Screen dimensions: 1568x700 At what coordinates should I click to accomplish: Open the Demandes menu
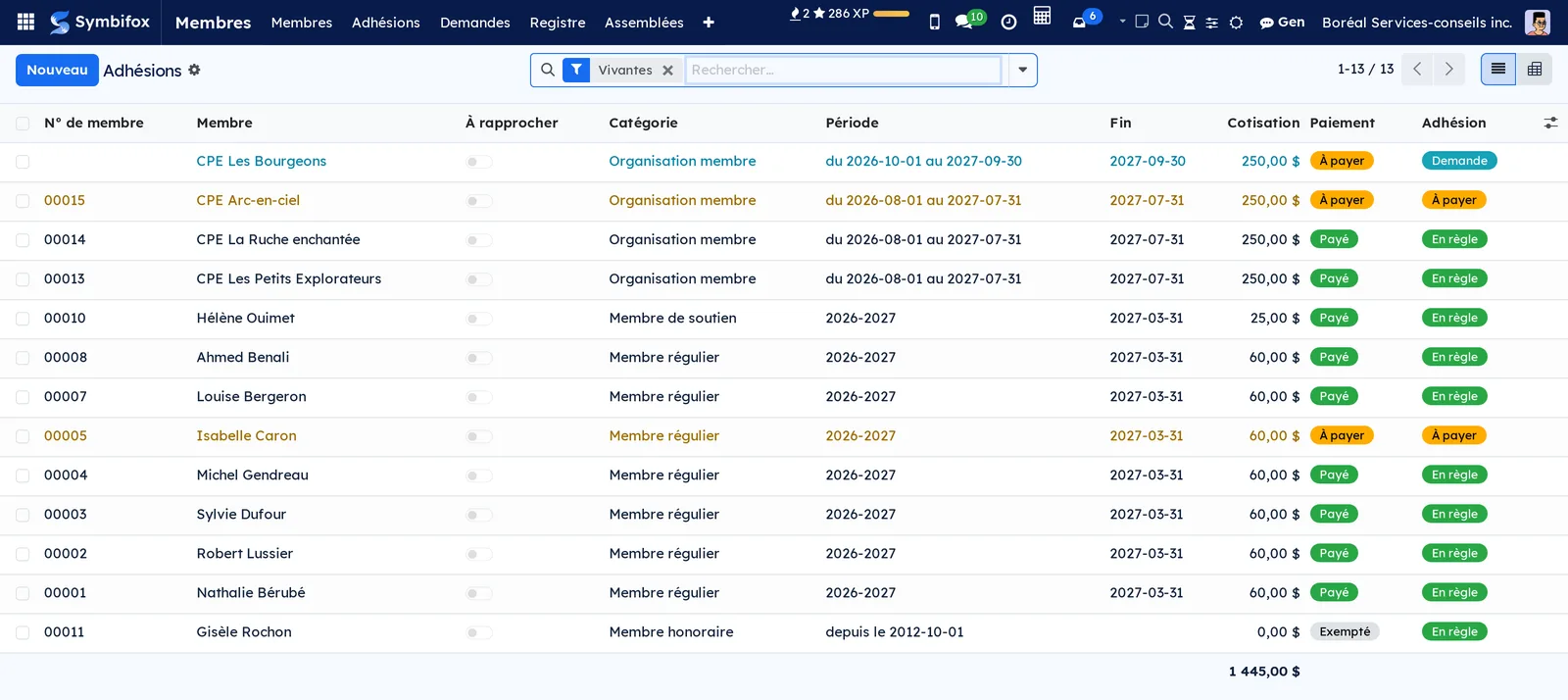point(474,22)
